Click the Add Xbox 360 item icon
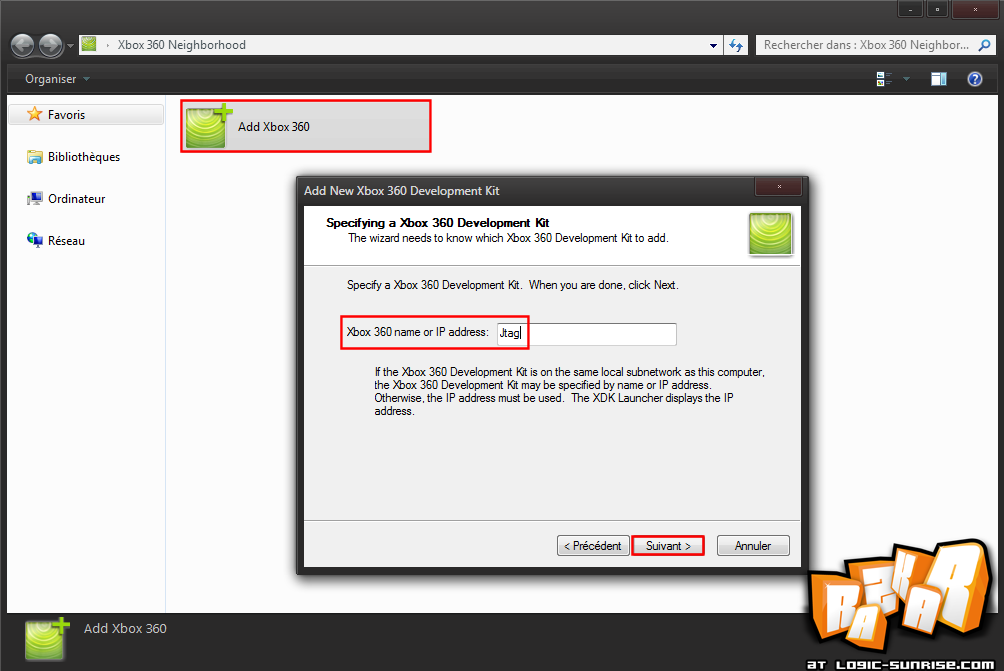The width and height of the screenshot is (1004, 671). click(208, 126)
